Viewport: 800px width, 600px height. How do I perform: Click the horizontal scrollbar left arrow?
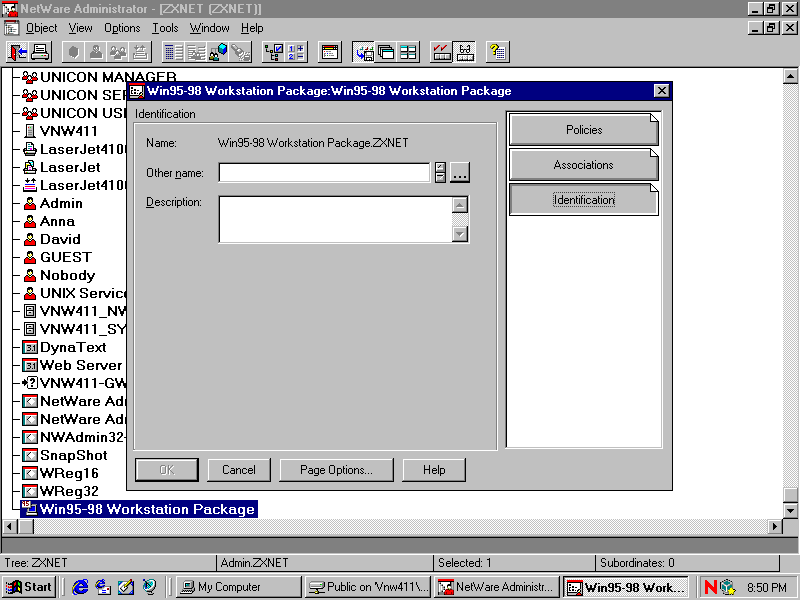(x=10, y=526)
